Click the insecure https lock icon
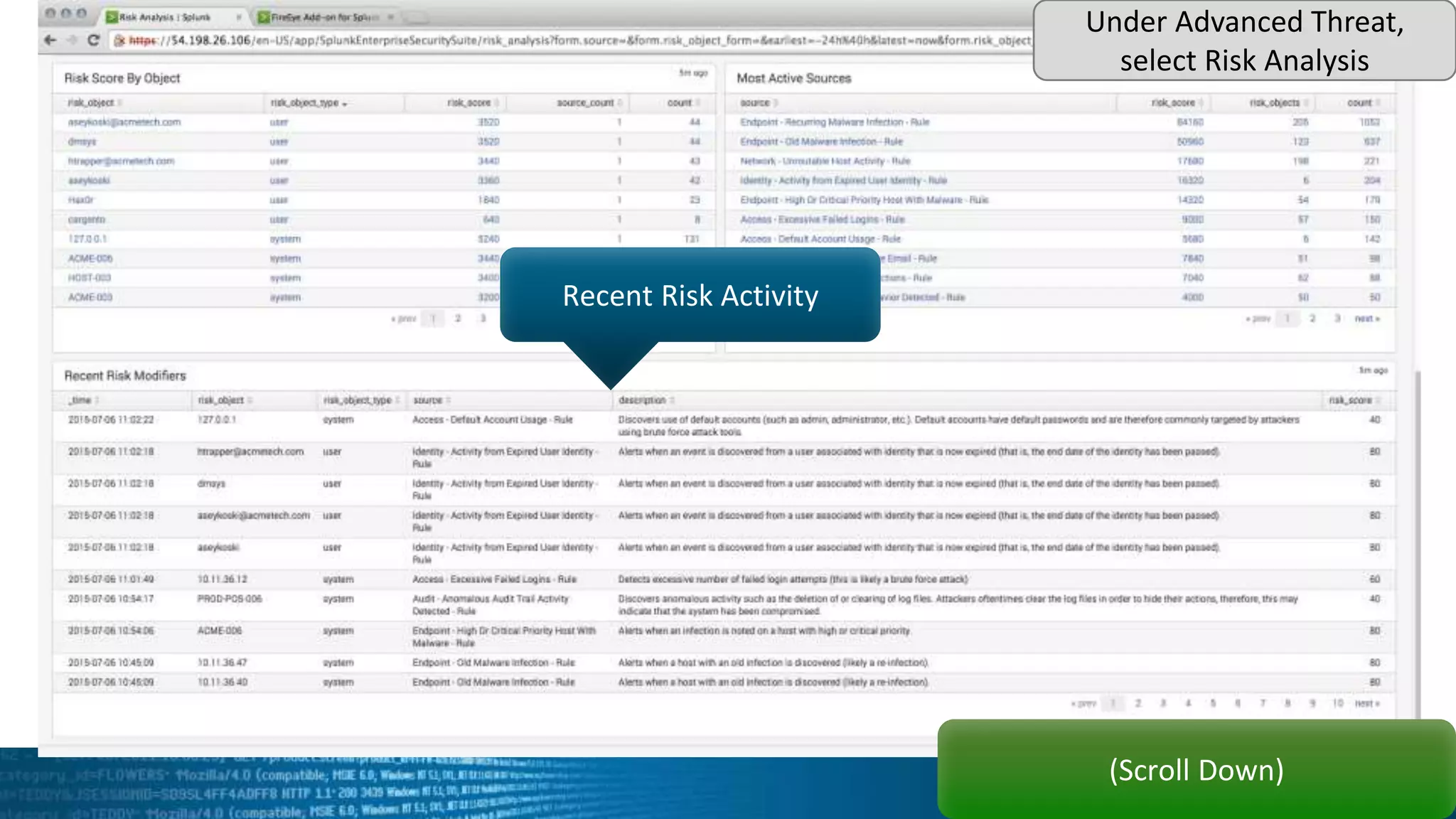Screen dimensions: 1456x819 [119, 40]
